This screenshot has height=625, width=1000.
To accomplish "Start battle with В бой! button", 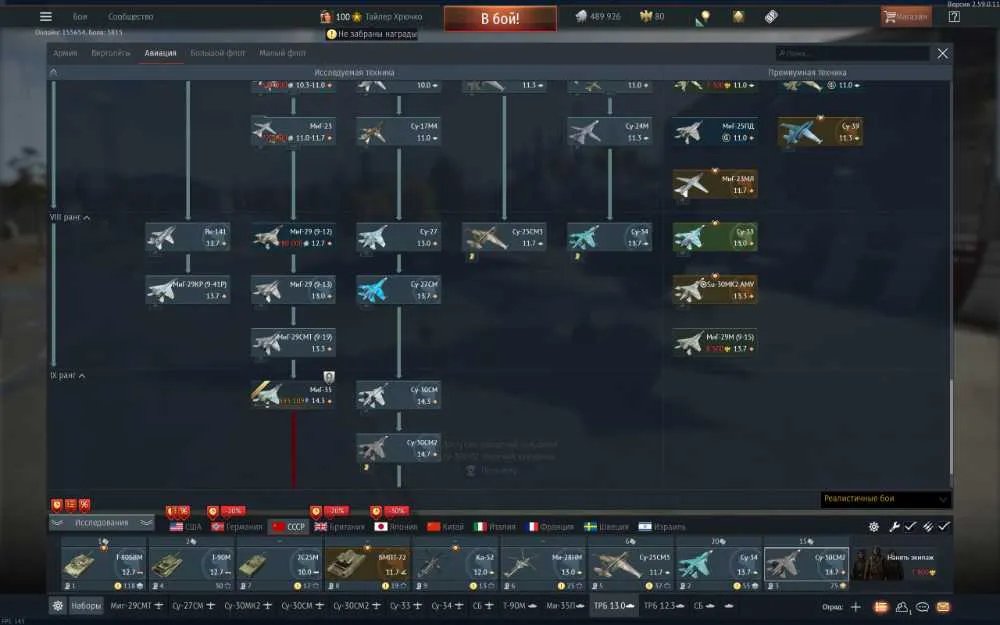I will point(500,18).
